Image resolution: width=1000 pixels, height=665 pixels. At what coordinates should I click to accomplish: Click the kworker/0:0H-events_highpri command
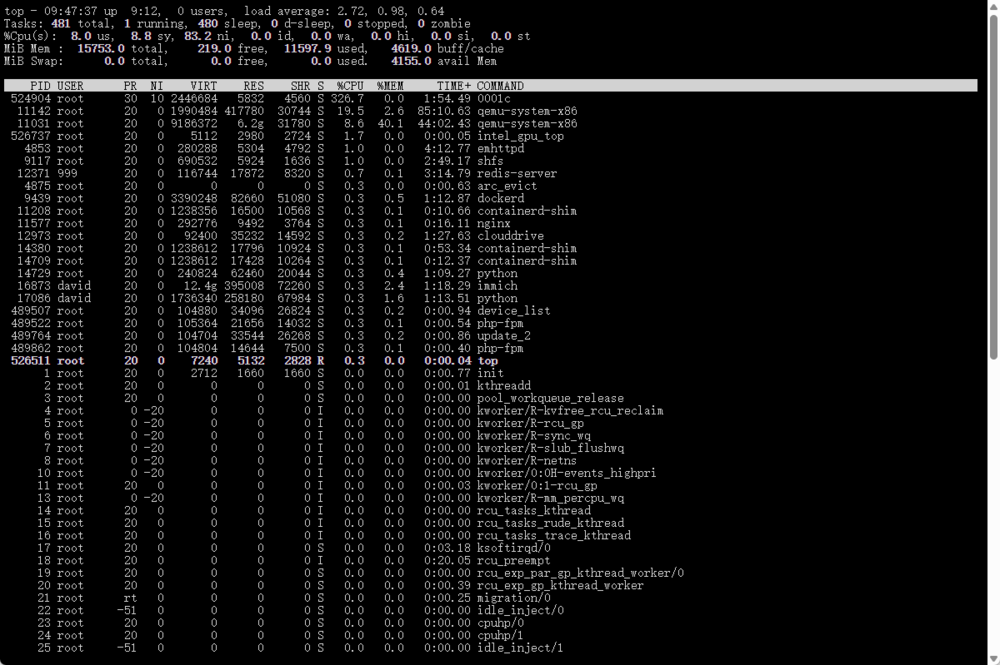coord(566,473)
